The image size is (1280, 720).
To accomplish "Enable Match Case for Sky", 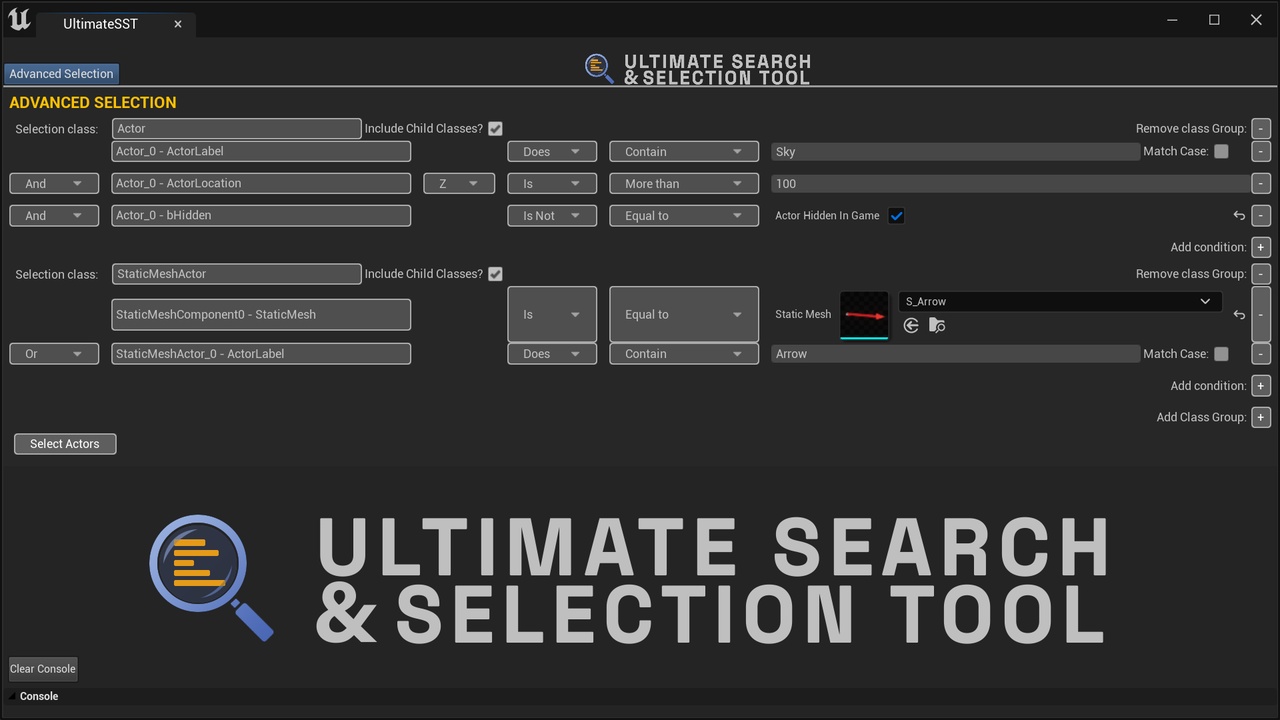I will click(1221, 152).
